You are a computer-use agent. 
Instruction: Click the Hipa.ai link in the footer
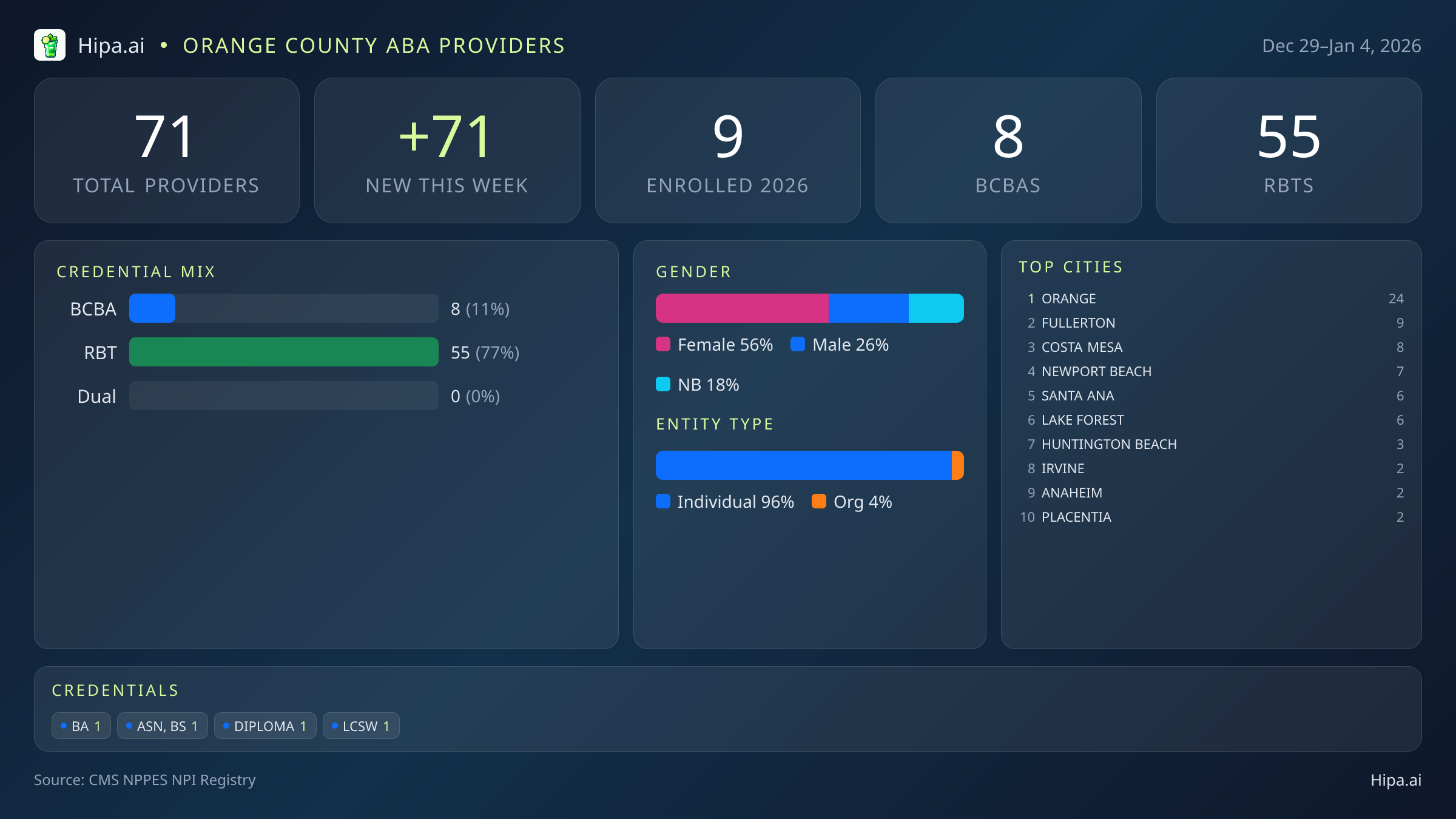(x=1396, y=780)
